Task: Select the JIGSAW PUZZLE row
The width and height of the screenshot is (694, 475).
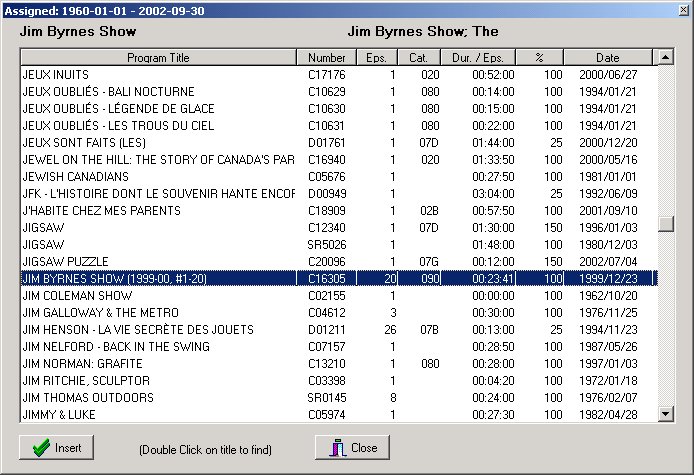Action: point(339,262)
